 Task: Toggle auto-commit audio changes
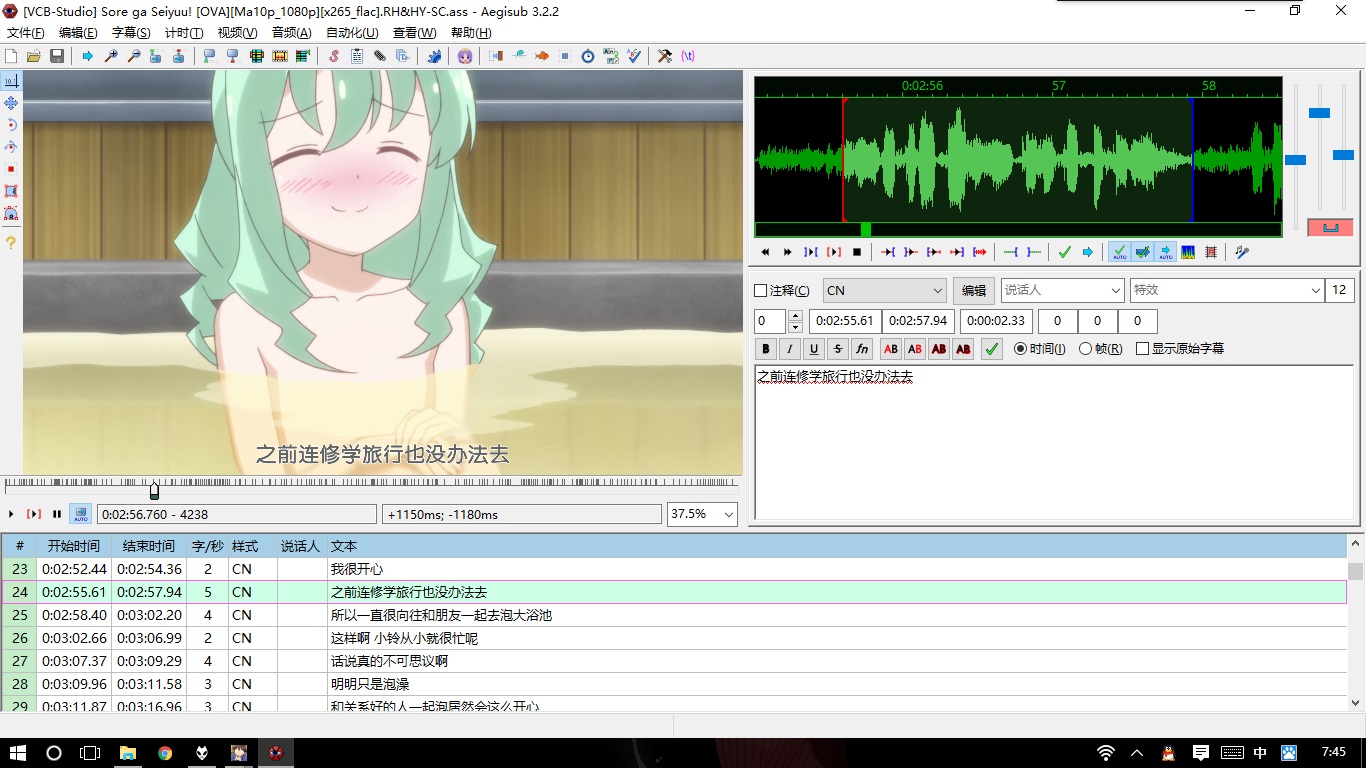(x=1120, y=252)
